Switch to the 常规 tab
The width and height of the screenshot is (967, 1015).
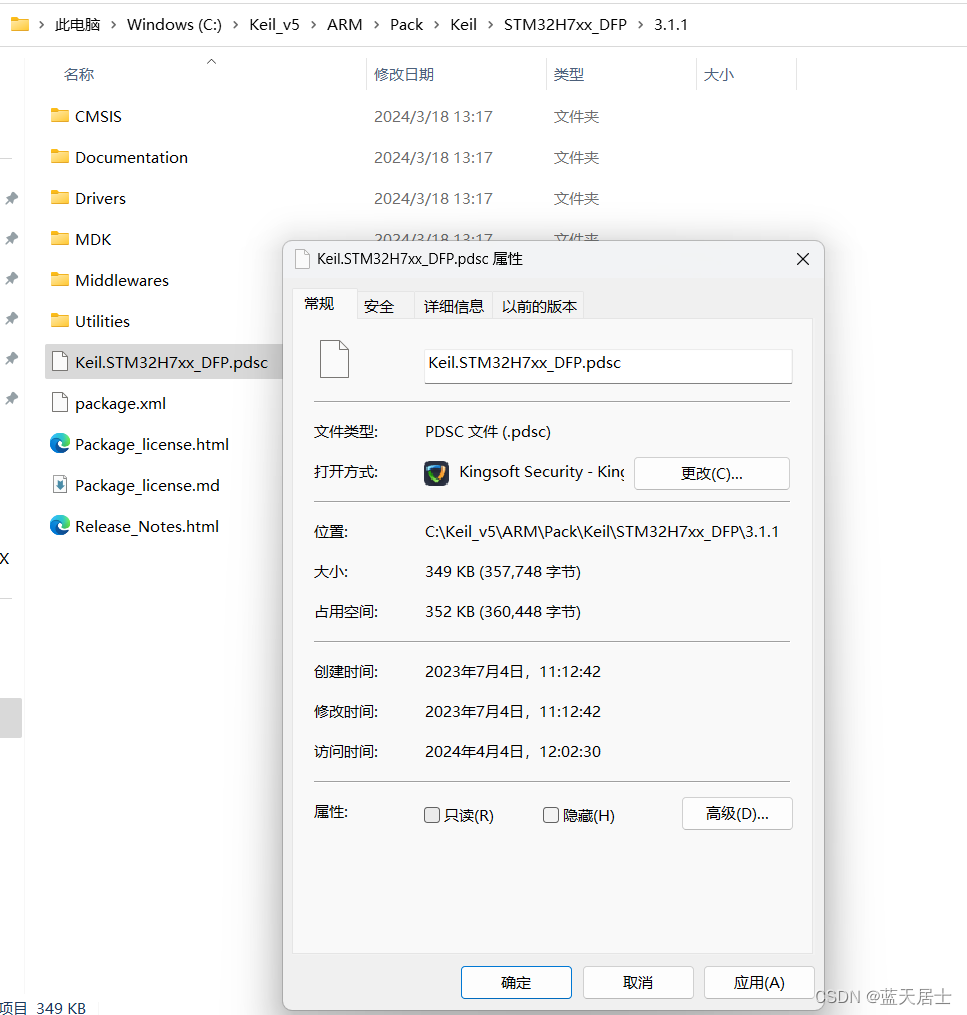tap(320, 304)
